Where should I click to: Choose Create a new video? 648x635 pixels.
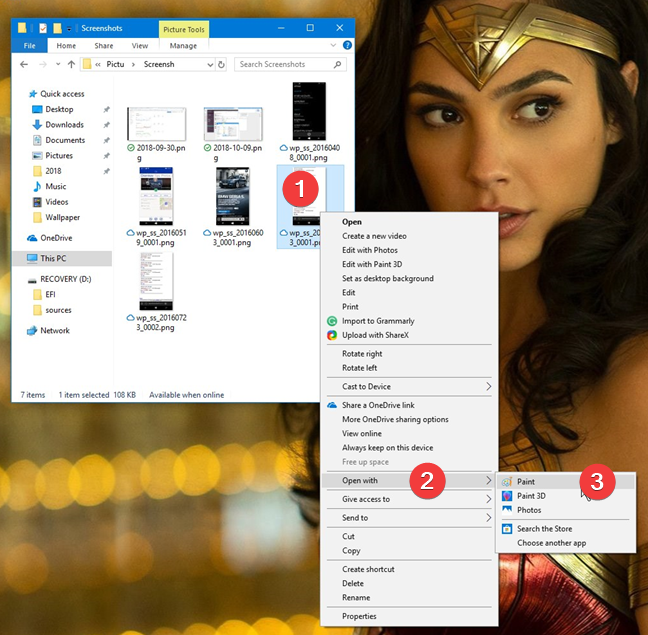click(x=374, y=236)
